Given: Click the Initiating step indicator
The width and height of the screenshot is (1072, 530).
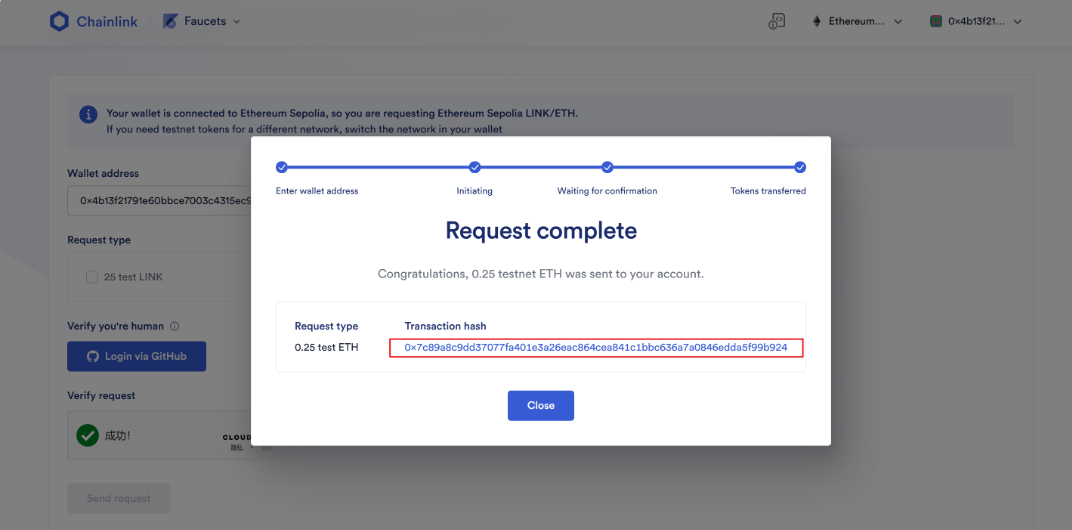Looking at the screenshot, I should click(474, 168).
